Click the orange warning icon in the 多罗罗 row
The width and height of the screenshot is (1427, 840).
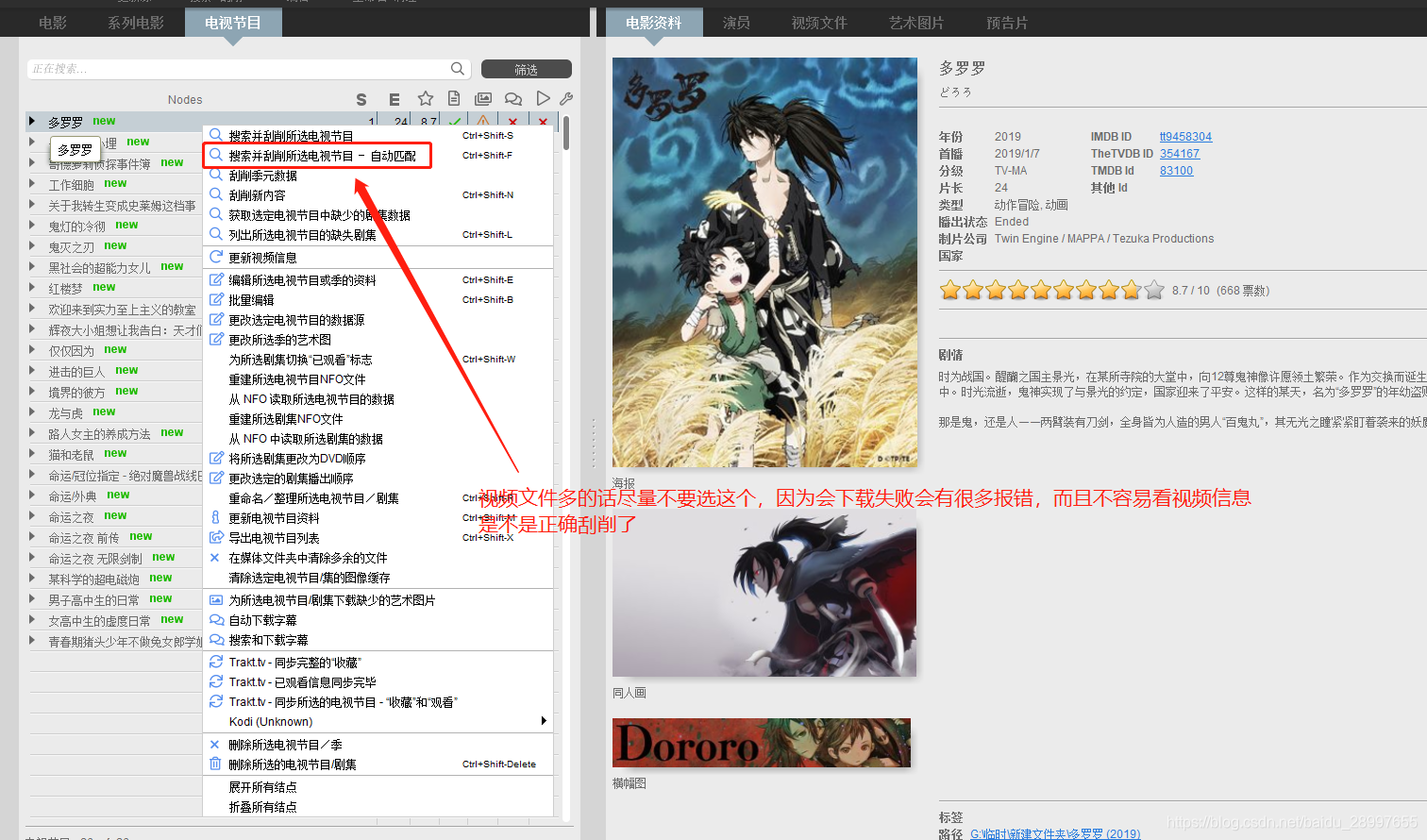pos(483,122)
